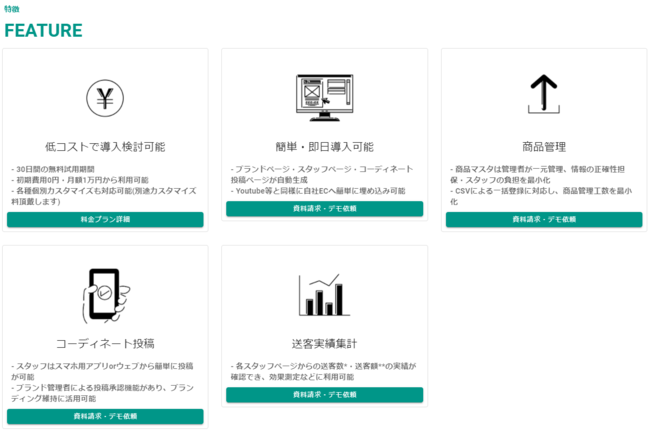Select the FEATURE heading
The width and height of the screenshot is (650, 430).
43,31
